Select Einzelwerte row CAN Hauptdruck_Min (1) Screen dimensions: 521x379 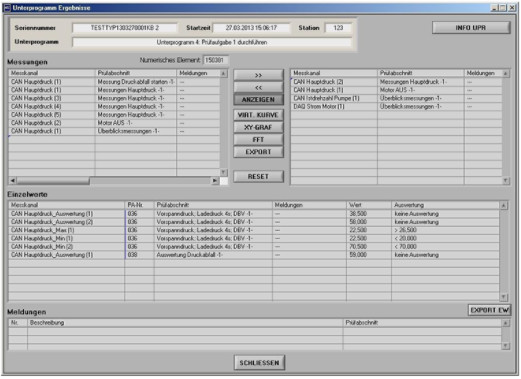(254, 238)
